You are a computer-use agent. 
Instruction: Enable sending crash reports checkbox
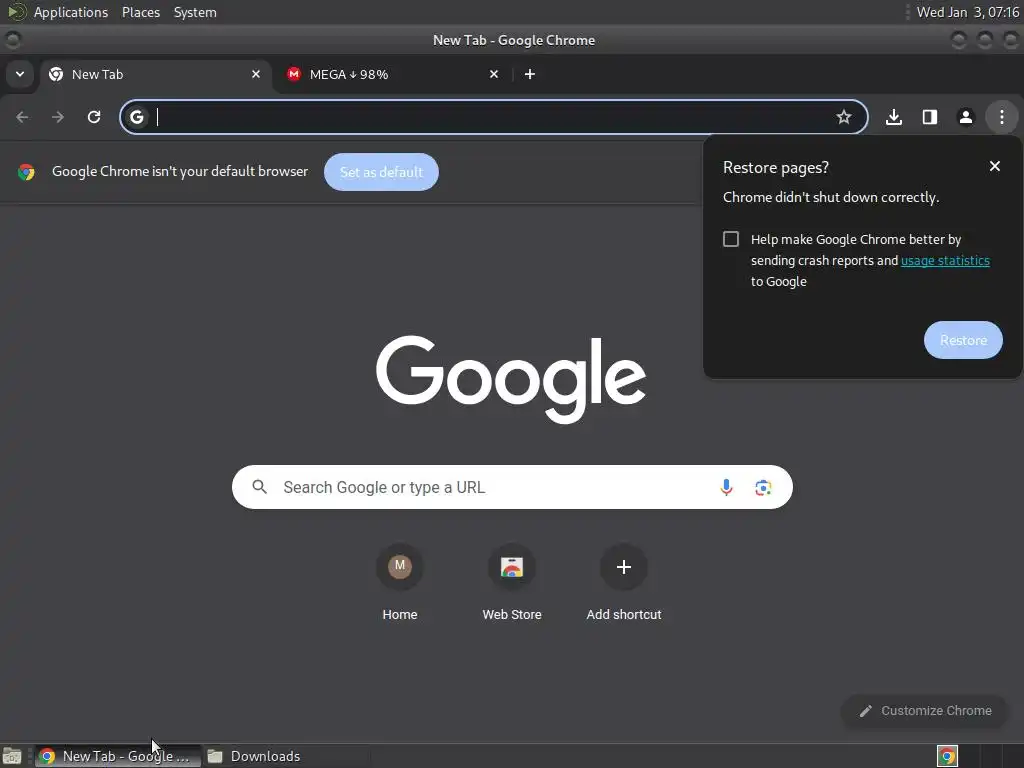click(731, 239)
